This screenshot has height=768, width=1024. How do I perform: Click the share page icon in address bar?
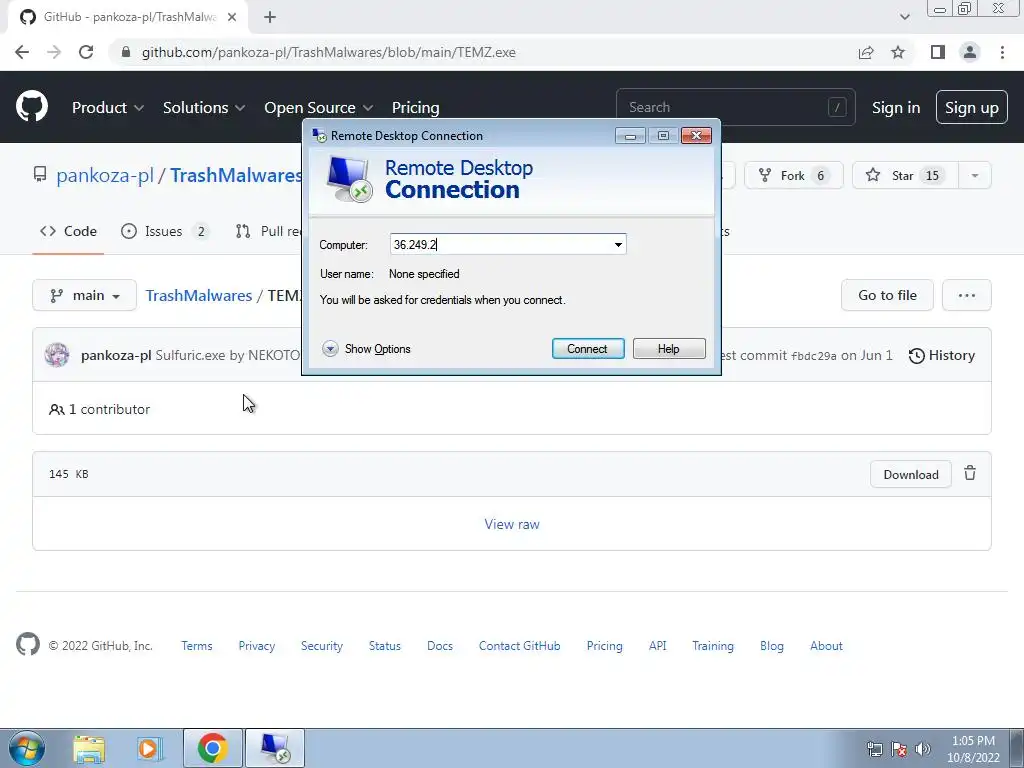pos(866,52)
